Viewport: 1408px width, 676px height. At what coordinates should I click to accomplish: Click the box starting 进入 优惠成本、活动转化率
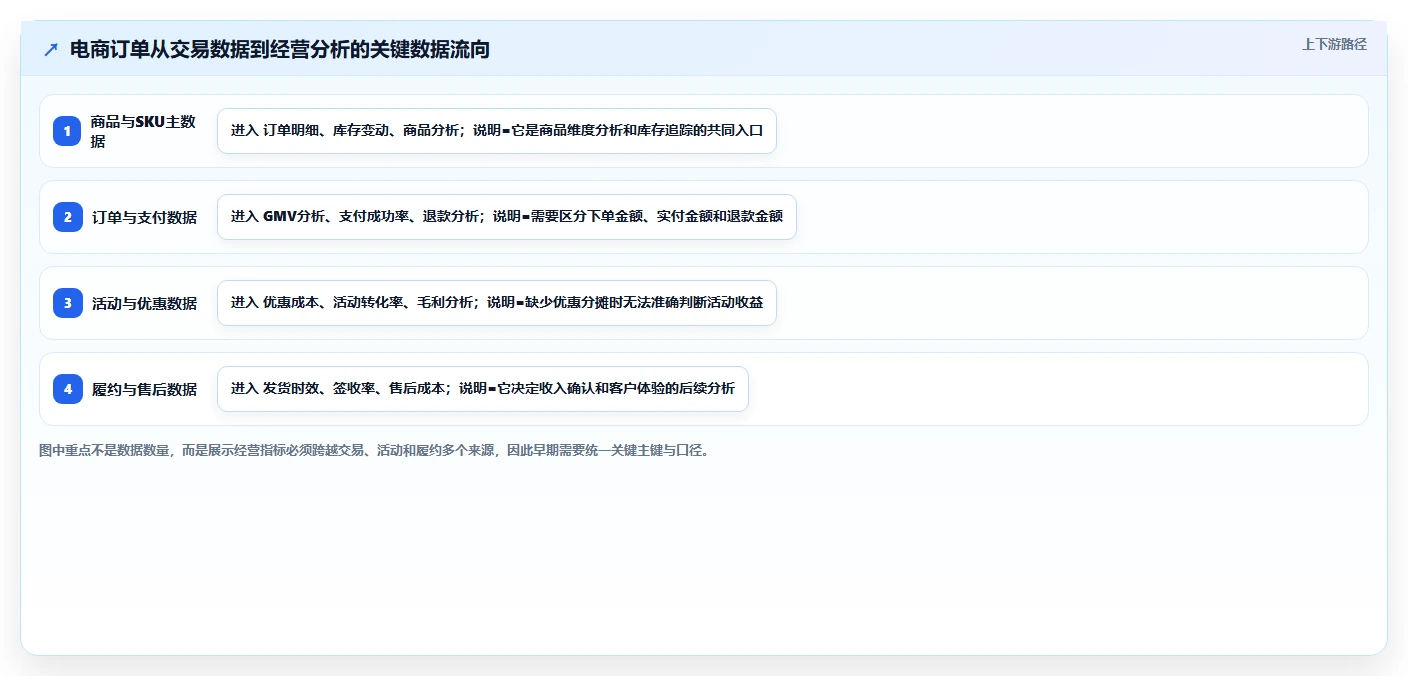coord(497,303)
